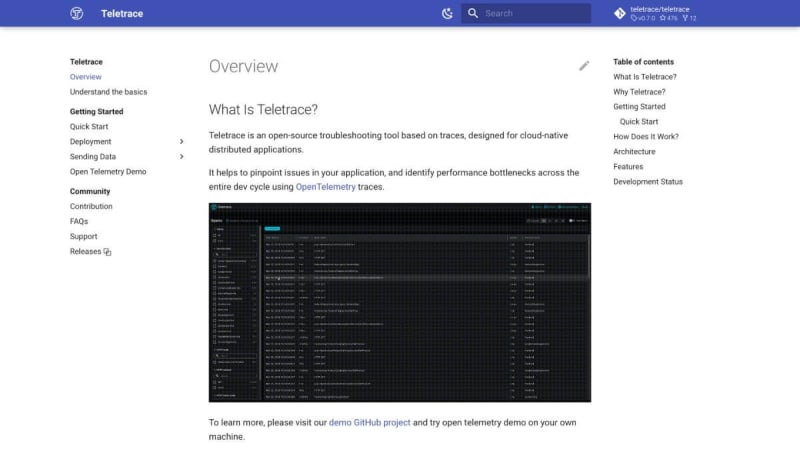The height and width of the screenshot is (453, 800).
Task: Open the FAQs page
Action: click(x=79, y=221)
